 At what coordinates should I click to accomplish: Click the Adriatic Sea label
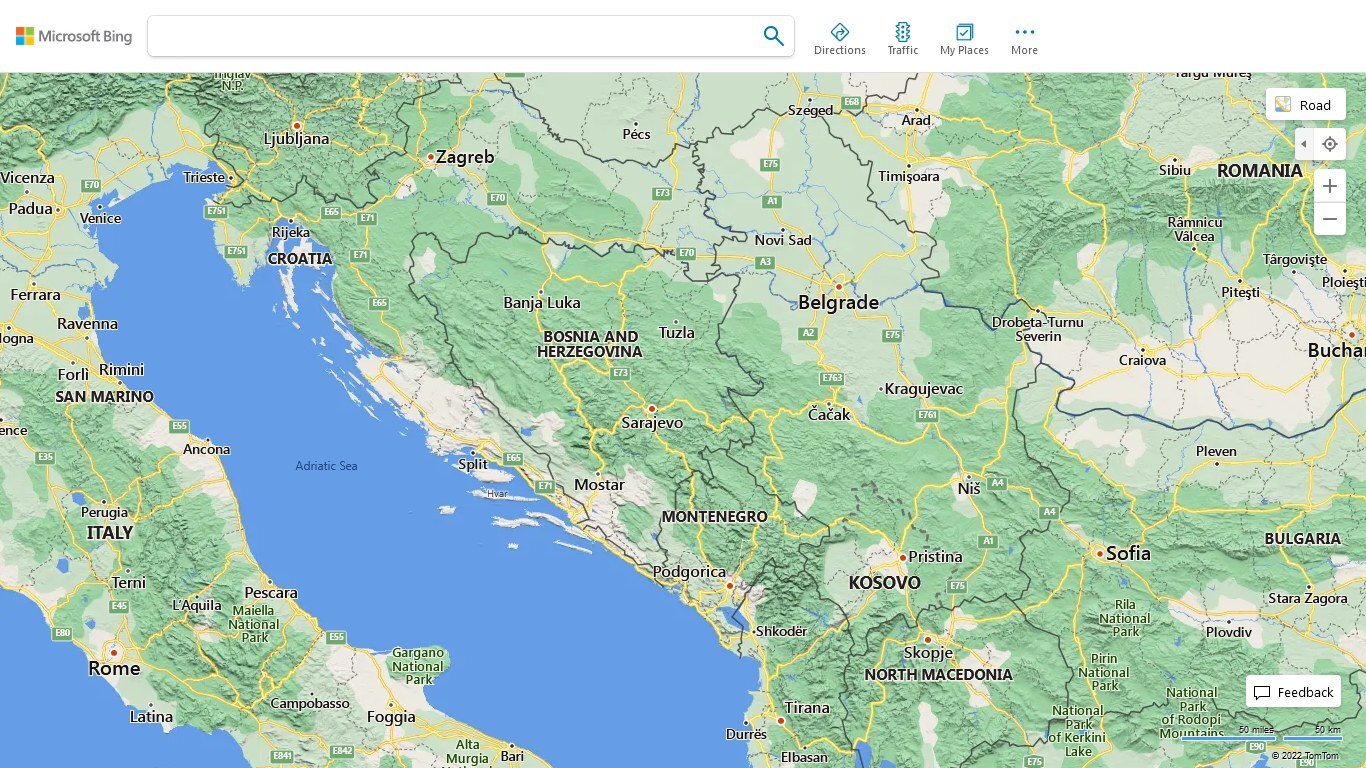point(326,466)
